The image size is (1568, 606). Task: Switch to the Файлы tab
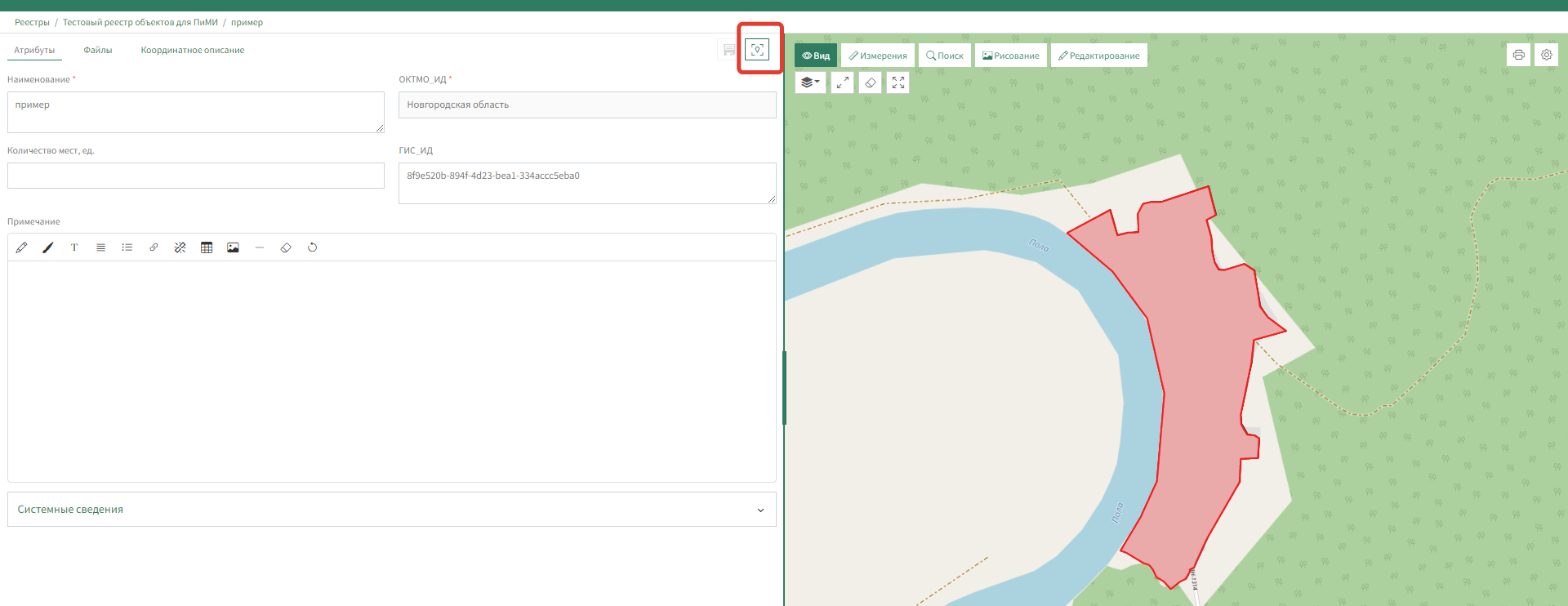tap(98, 51)
